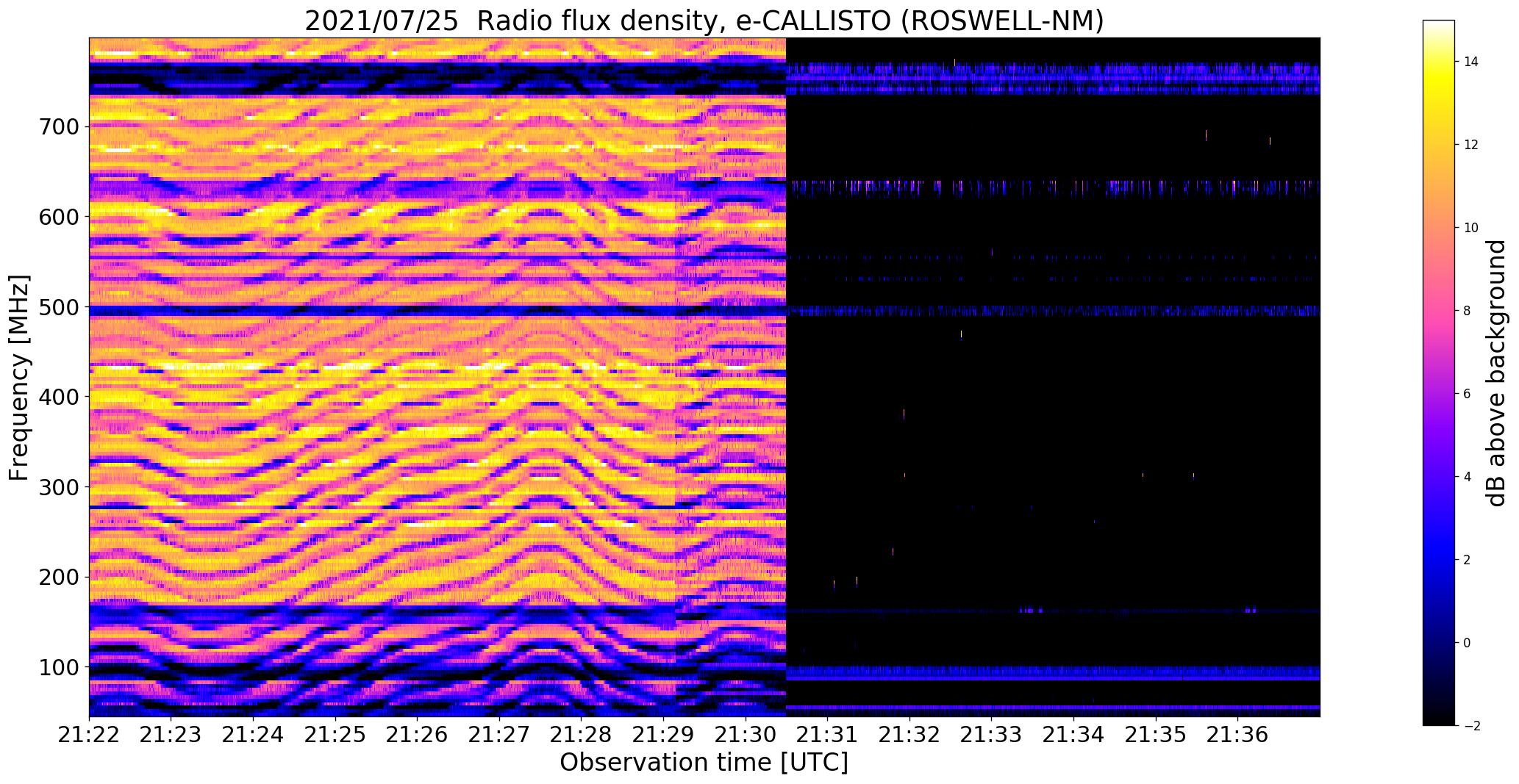This screenshot has height=784, width=1519.
Task: Click the 100 MHz frequency tick label
Action: (59, 667)
